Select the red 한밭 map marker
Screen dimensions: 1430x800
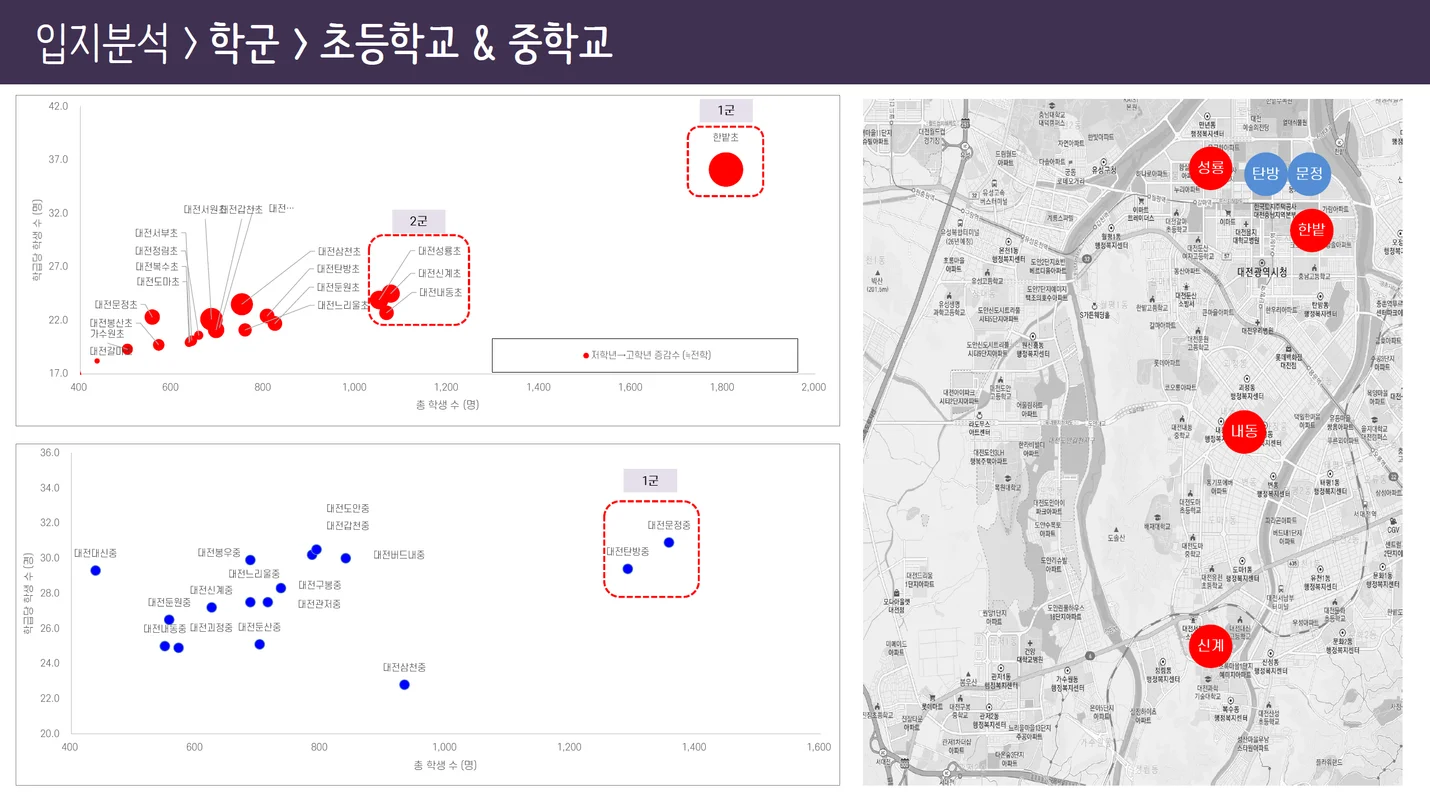pyautogui.click(x=1311, y=229)
